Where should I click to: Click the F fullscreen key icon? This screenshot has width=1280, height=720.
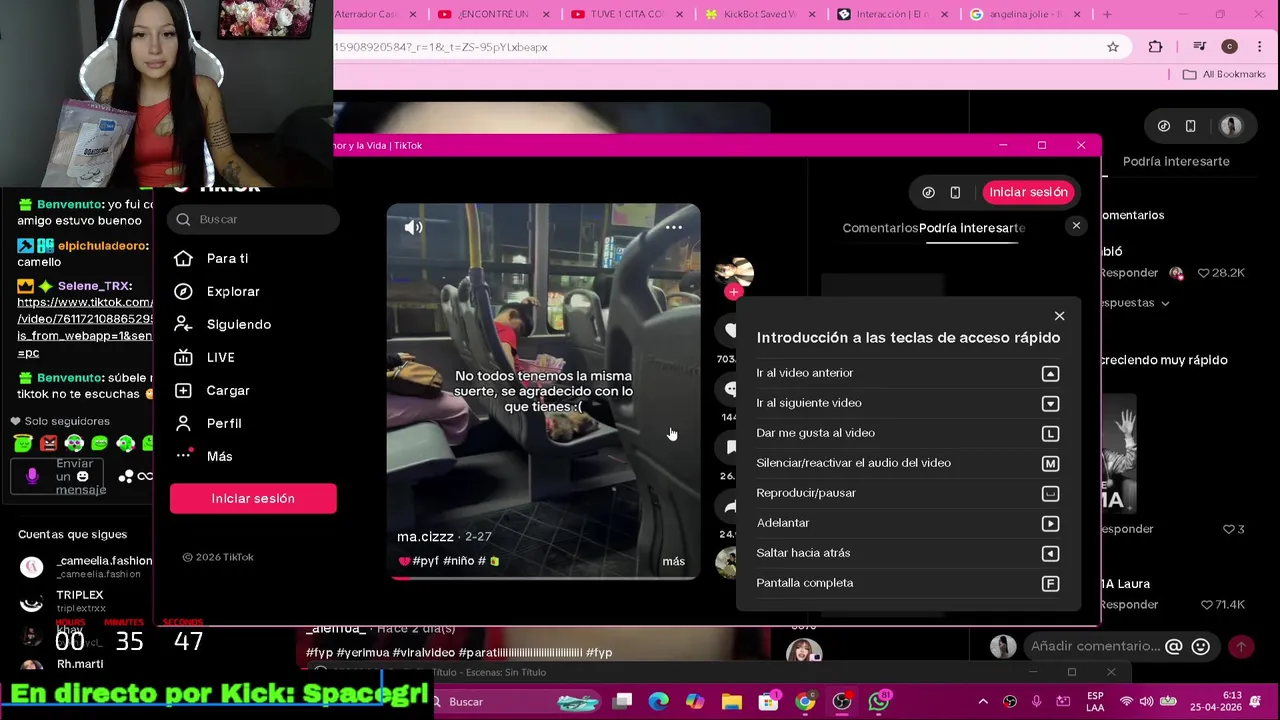[1050, 583]
